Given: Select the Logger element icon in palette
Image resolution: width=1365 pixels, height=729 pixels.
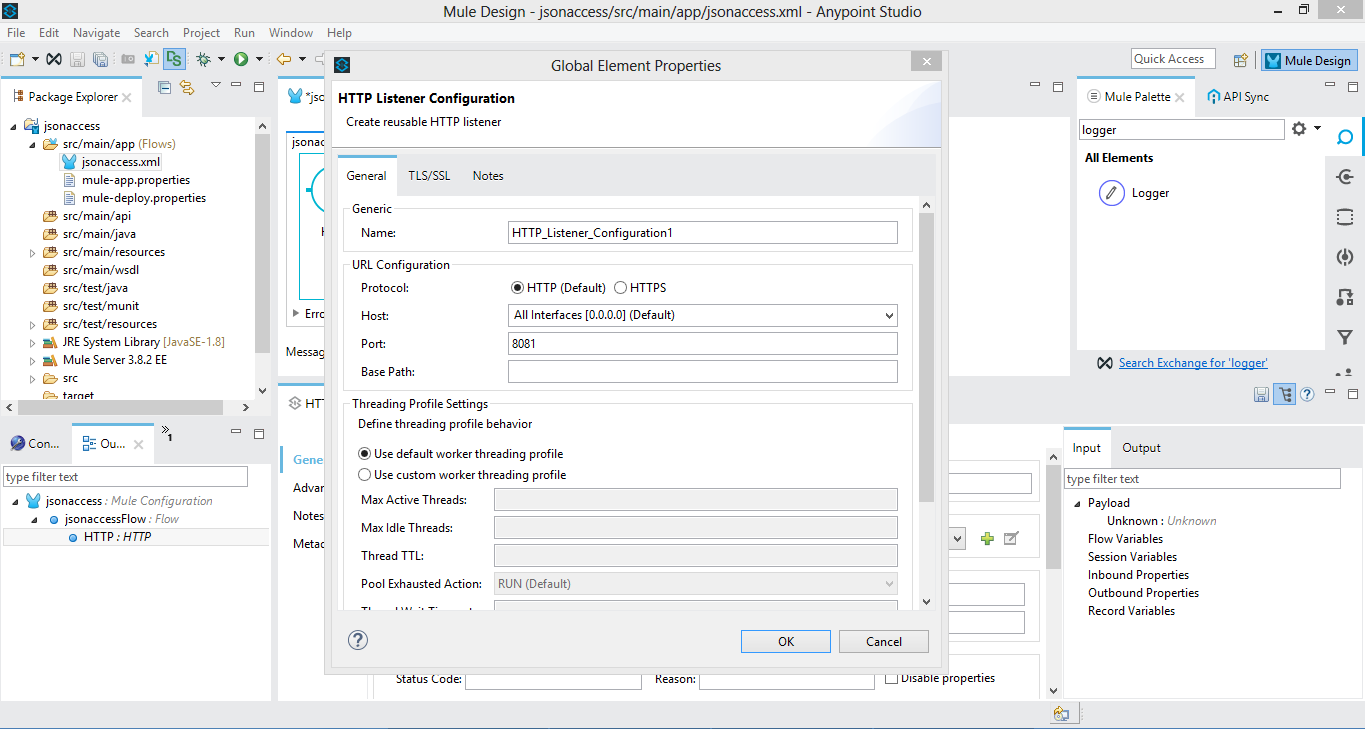Looking at the screenshot, I should point(1111,193).
